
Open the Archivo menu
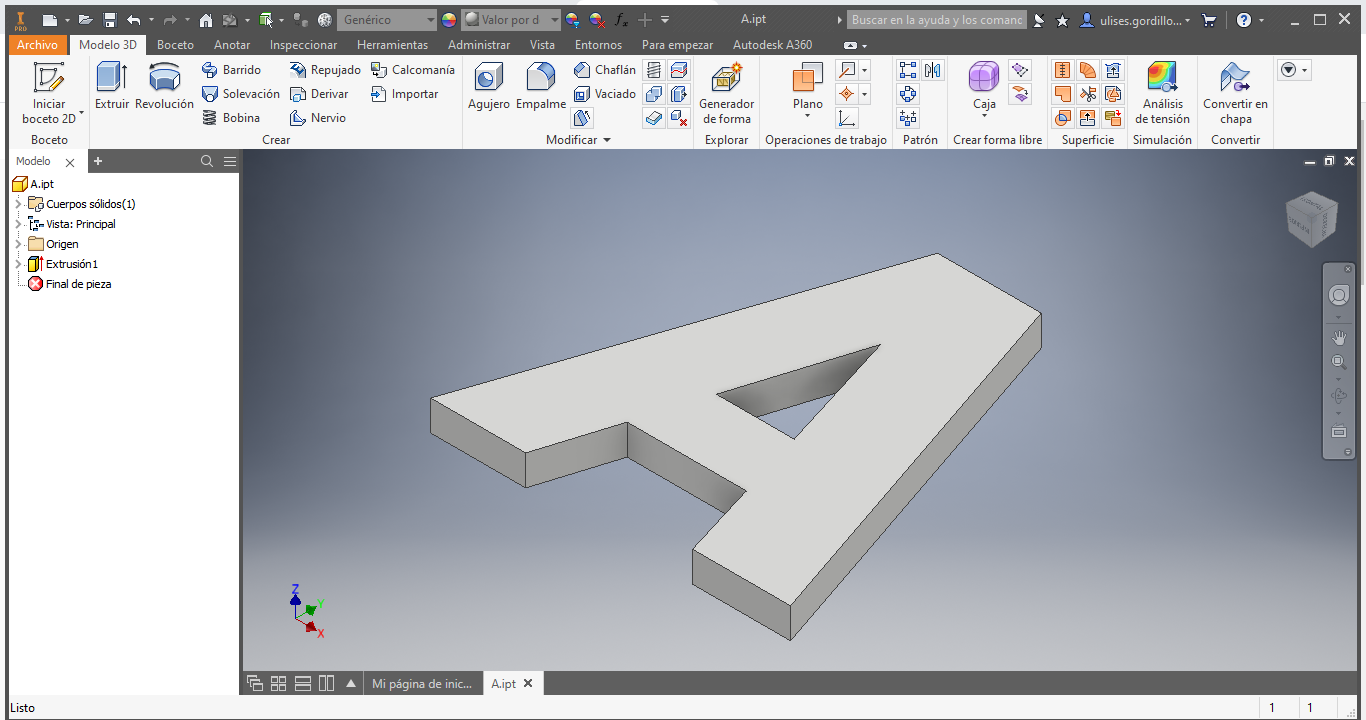click(38, 45)
